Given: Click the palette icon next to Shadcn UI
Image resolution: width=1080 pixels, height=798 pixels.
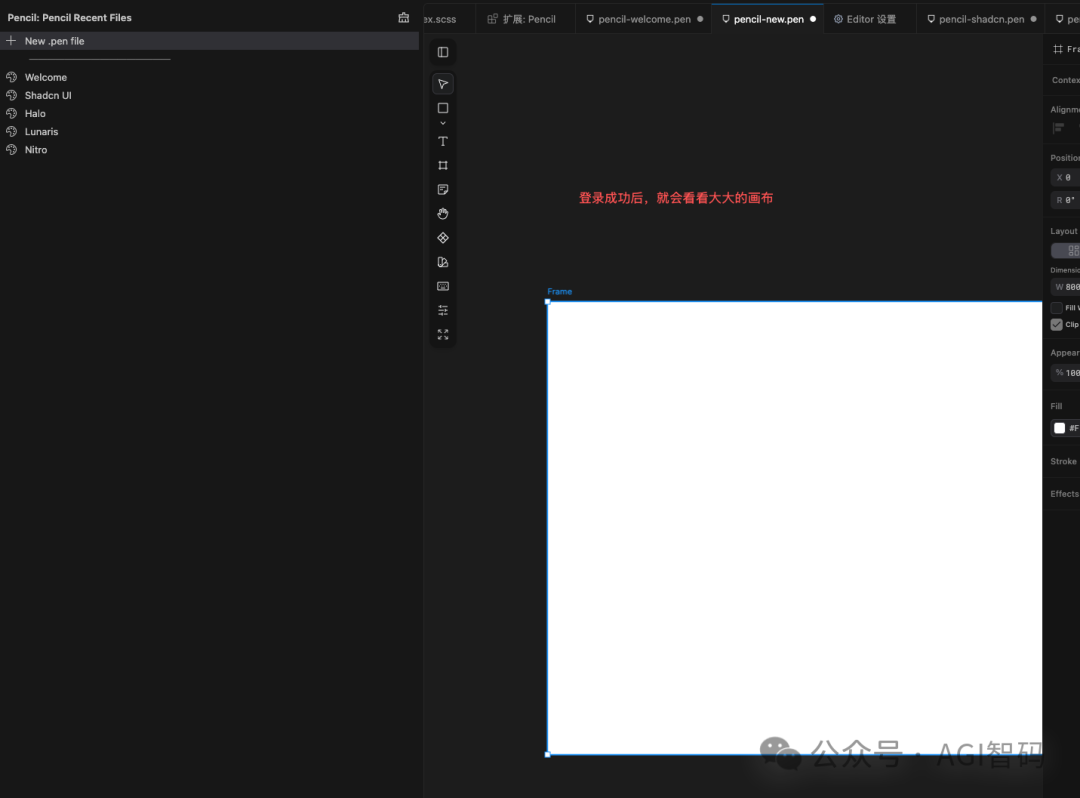Looking at the screenshot, I should pyautogui.click(x=12, y=95).
